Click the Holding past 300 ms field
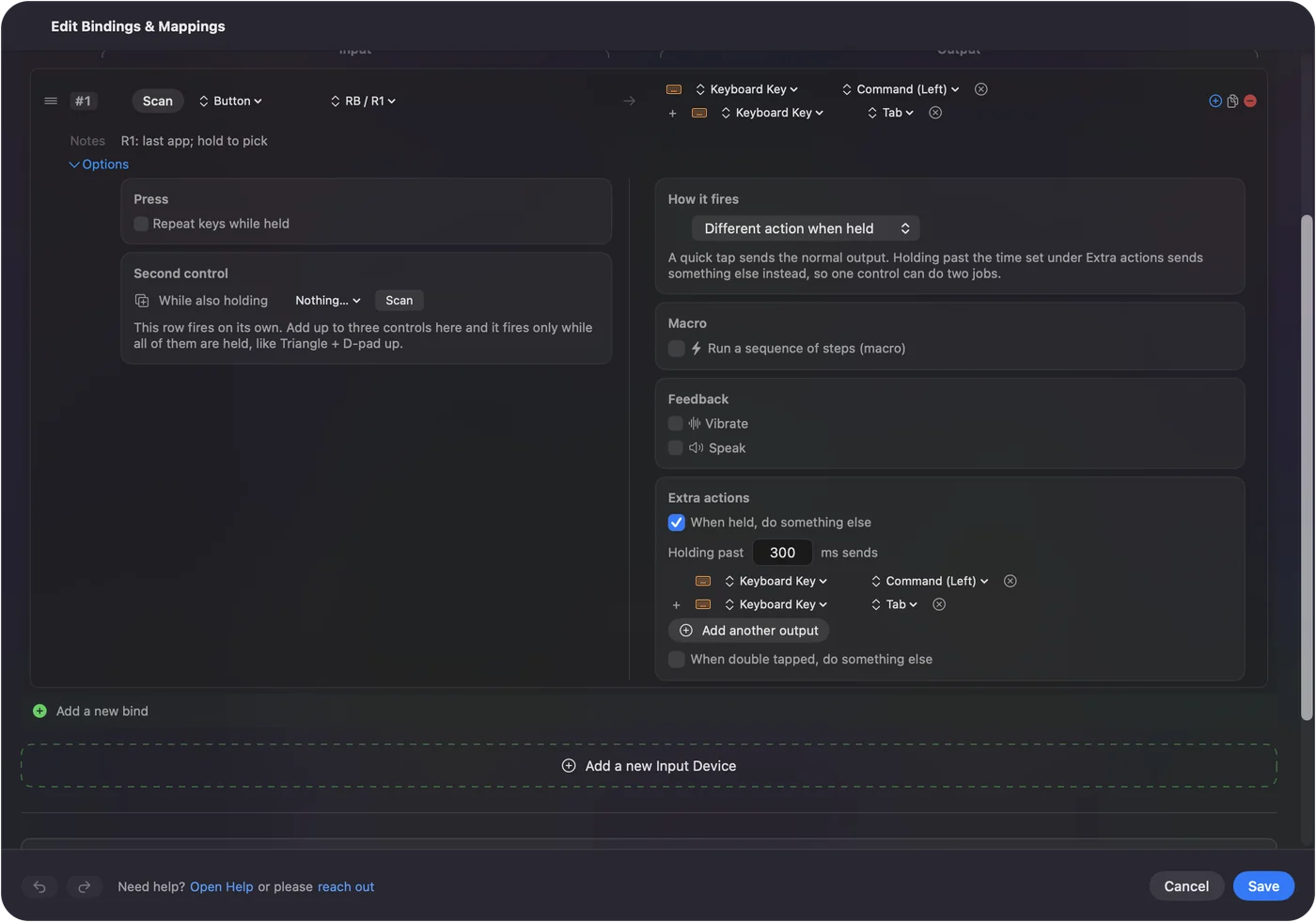Viewport: 1316px width, 922px height. [782, 553]
